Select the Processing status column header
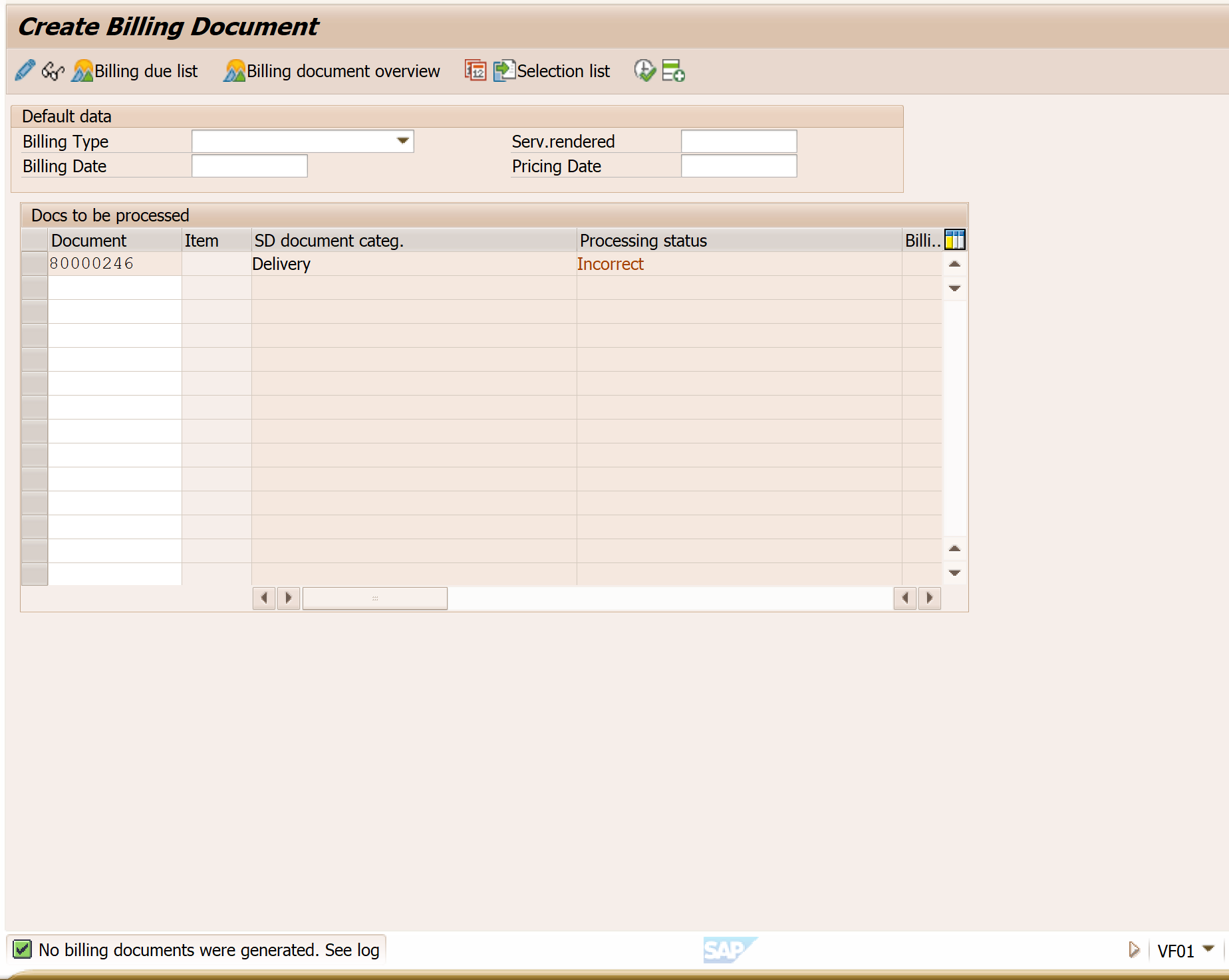 tap(739, 240)
